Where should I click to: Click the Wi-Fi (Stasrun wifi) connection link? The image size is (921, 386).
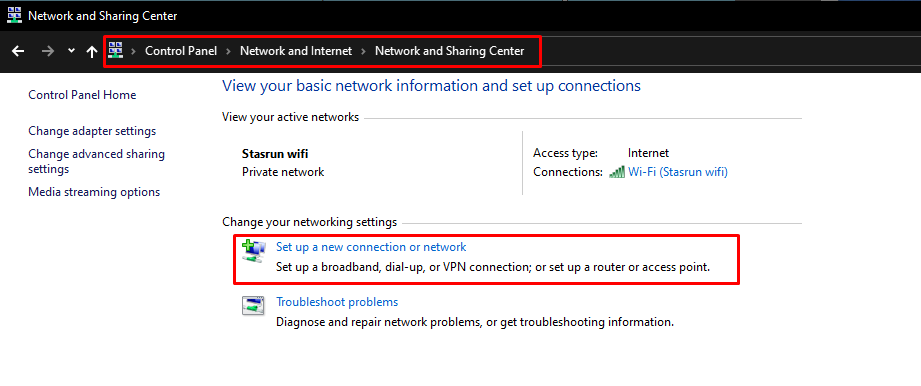pos(678,172)
